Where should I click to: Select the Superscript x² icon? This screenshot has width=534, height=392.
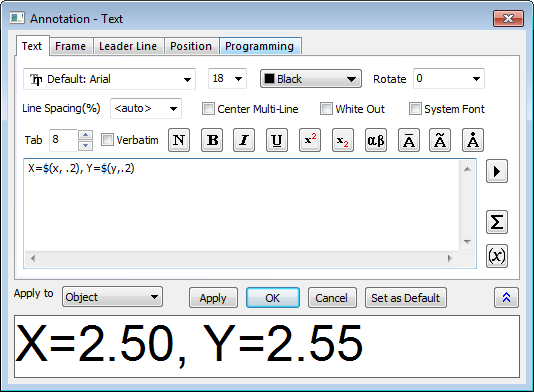tap(310, 140)
